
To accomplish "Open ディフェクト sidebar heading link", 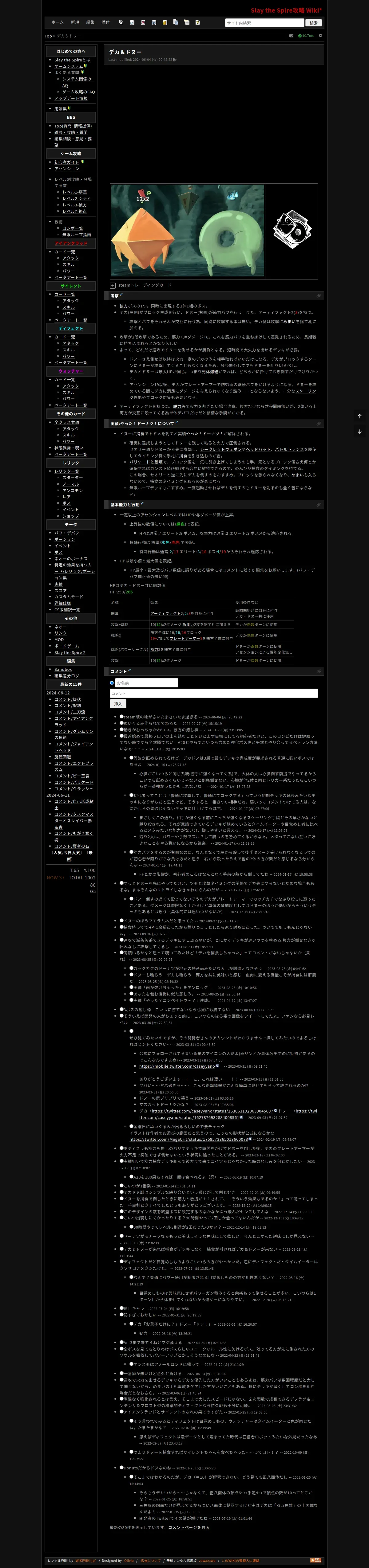I will pyautogui.click(x=71, y=328).
